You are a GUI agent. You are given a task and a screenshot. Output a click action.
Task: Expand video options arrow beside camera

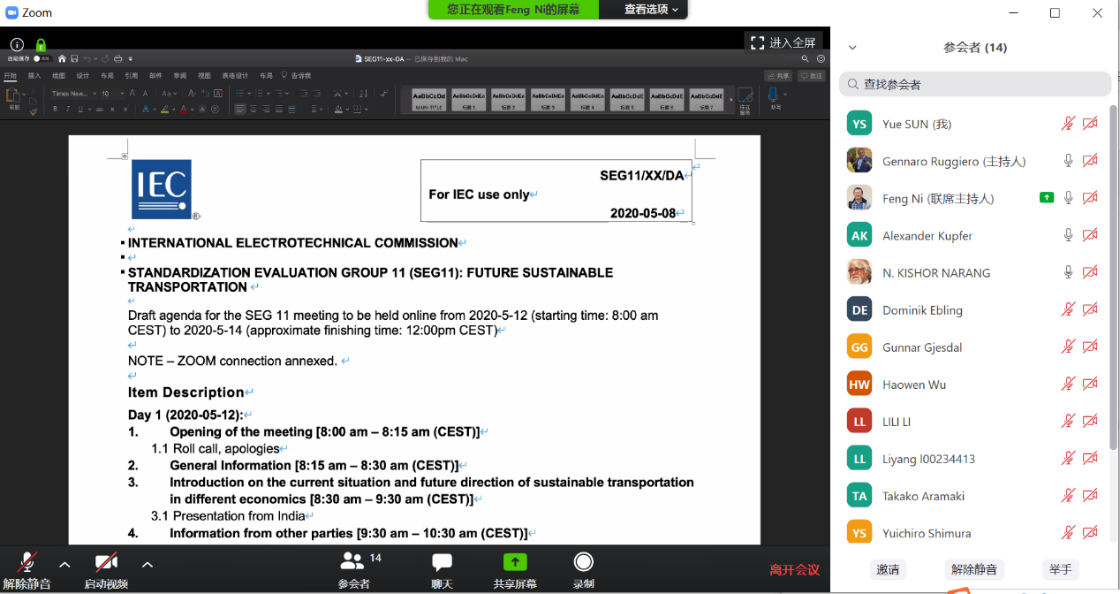pos(147,564)
